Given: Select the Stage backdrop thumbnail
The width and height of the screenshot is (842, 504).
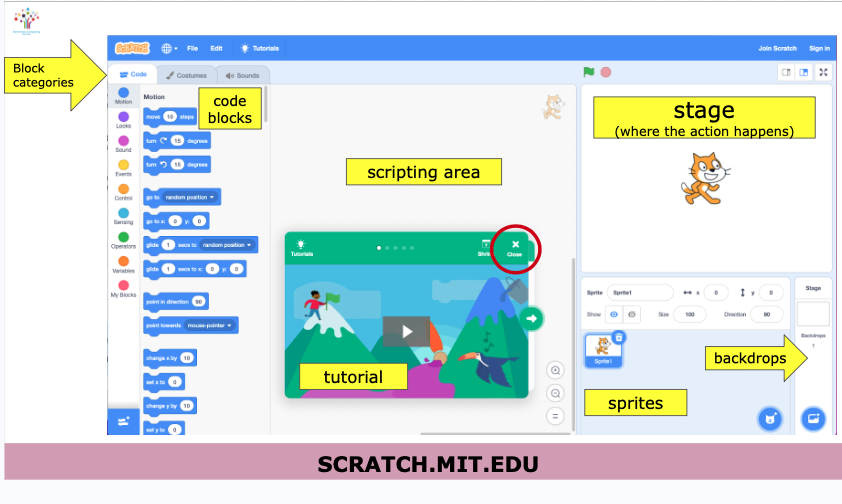Looking at the screenshot, I should click(x=813, y=313).
